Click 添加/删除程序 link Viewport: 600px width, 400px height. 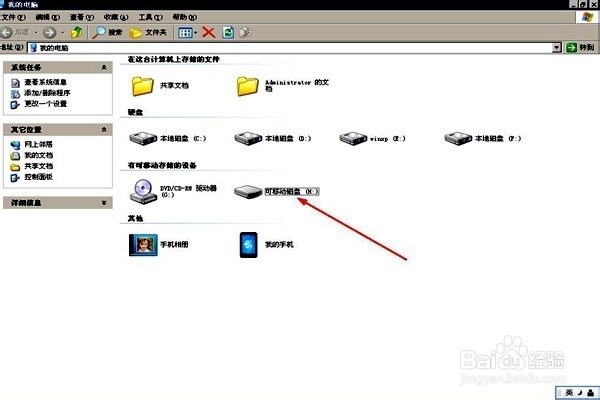47,93
